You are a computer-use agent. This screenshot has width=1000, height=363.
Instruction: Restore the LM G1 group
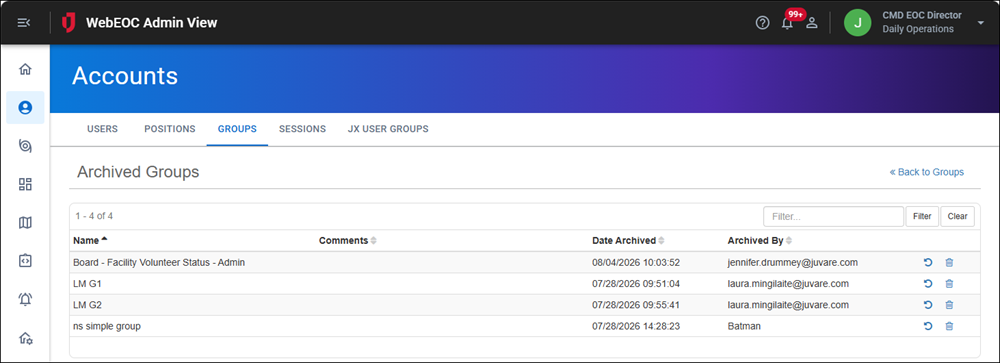[928, 284]
